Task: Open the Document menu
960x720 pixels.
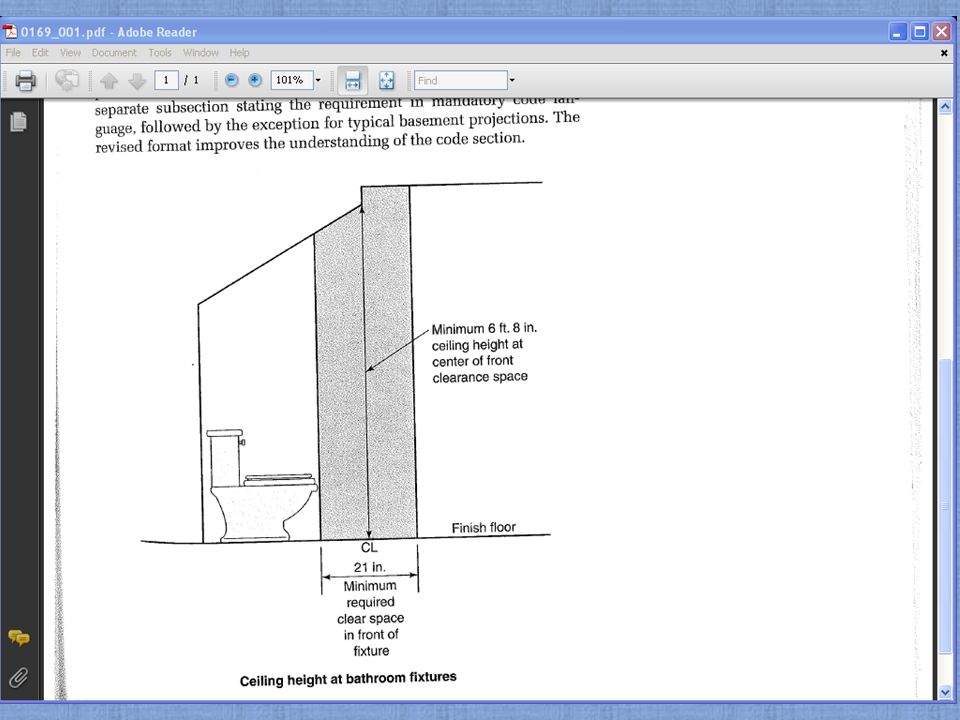Action: (x=114, y=53)
